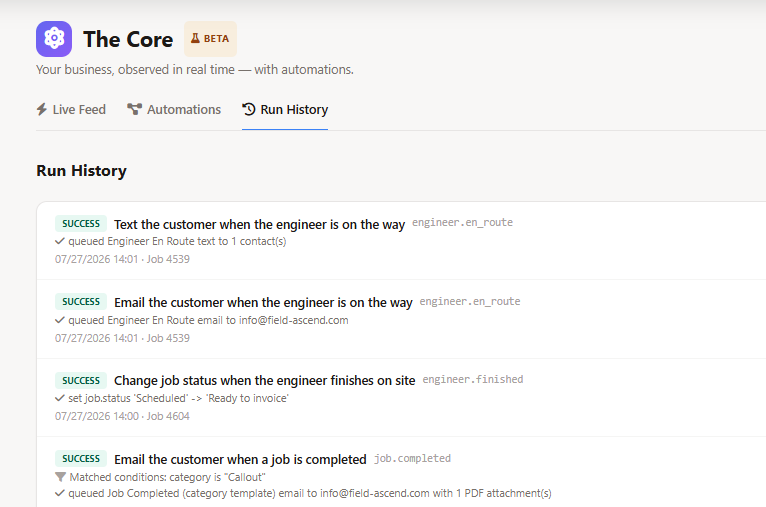Click the filter funnel icon for Matched conditions
Screen dimensions: 766x507
(x=60, y=477)
